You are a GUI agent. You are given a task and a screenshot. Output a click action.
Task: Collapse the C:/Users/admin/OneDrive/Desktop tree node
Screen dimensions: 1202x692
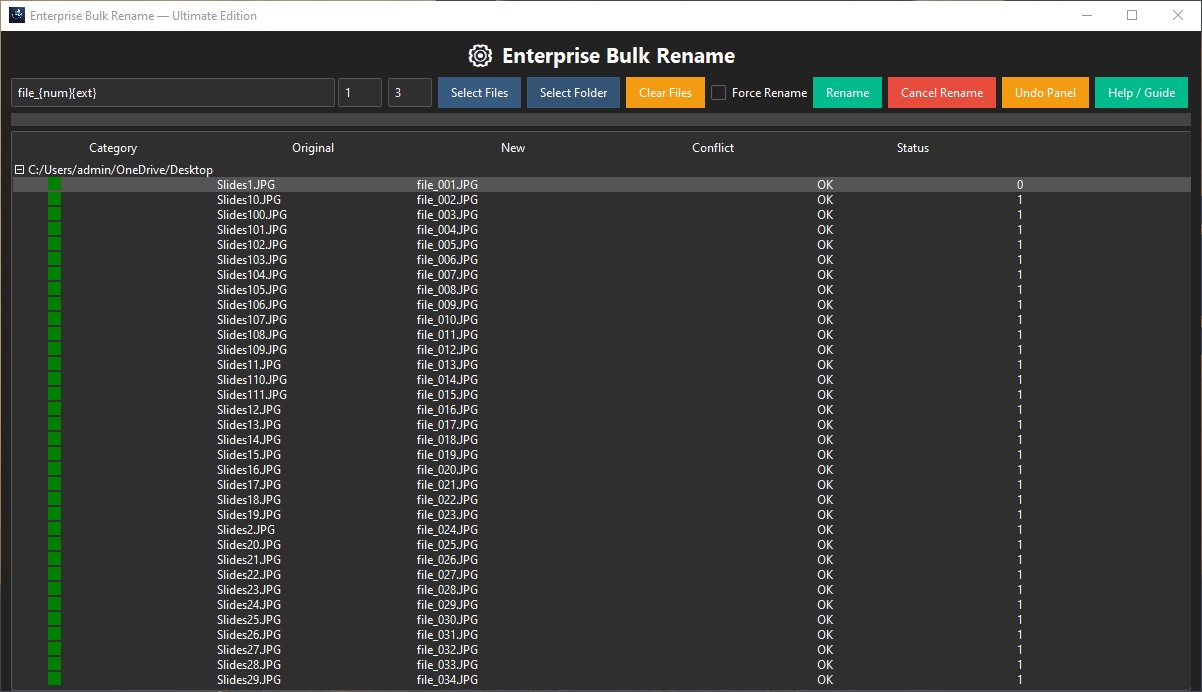[x=19, y=169]
